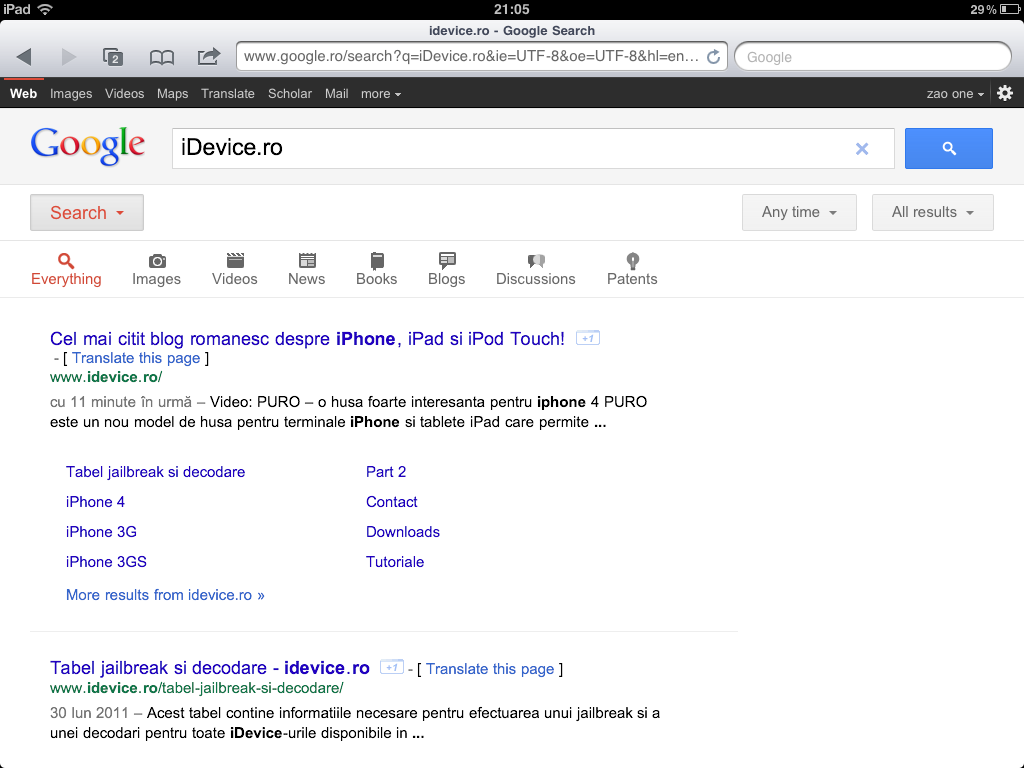This screenshot has width=1024, height=768.
Task: Click the tabel-jailbreak-si-decodare green URL
Action: [x=197, y=688]
